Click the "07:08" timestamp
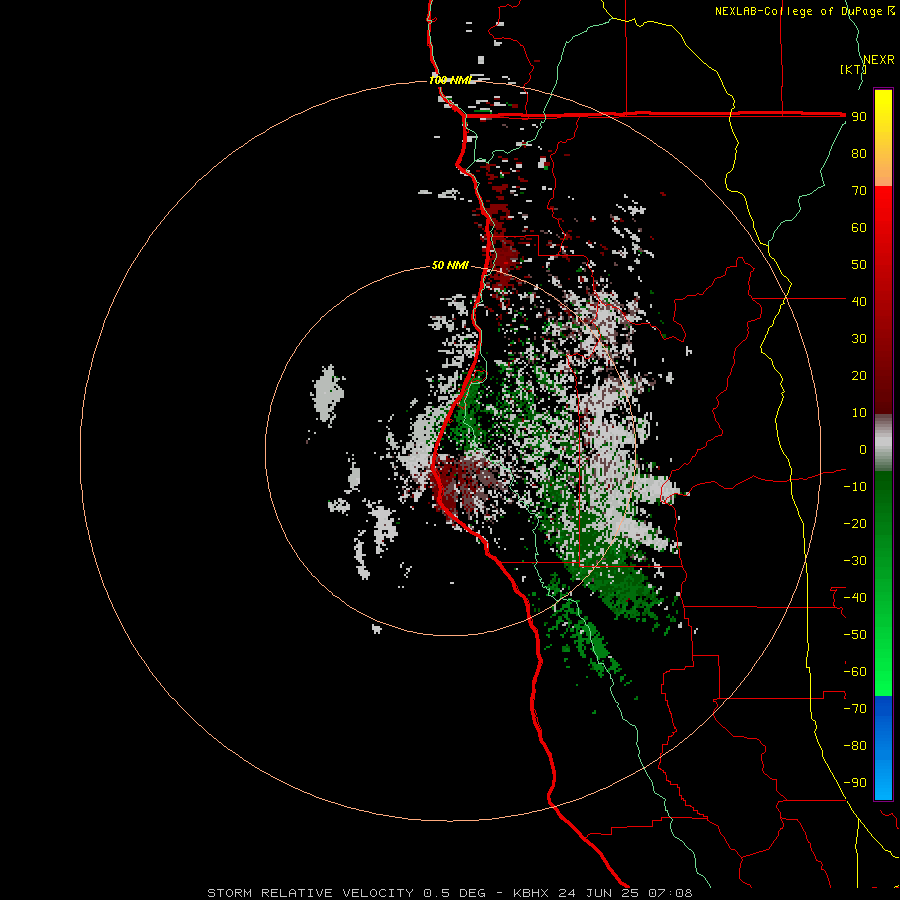Viewport: 900px width, 900px height. (x=670, y=893)
